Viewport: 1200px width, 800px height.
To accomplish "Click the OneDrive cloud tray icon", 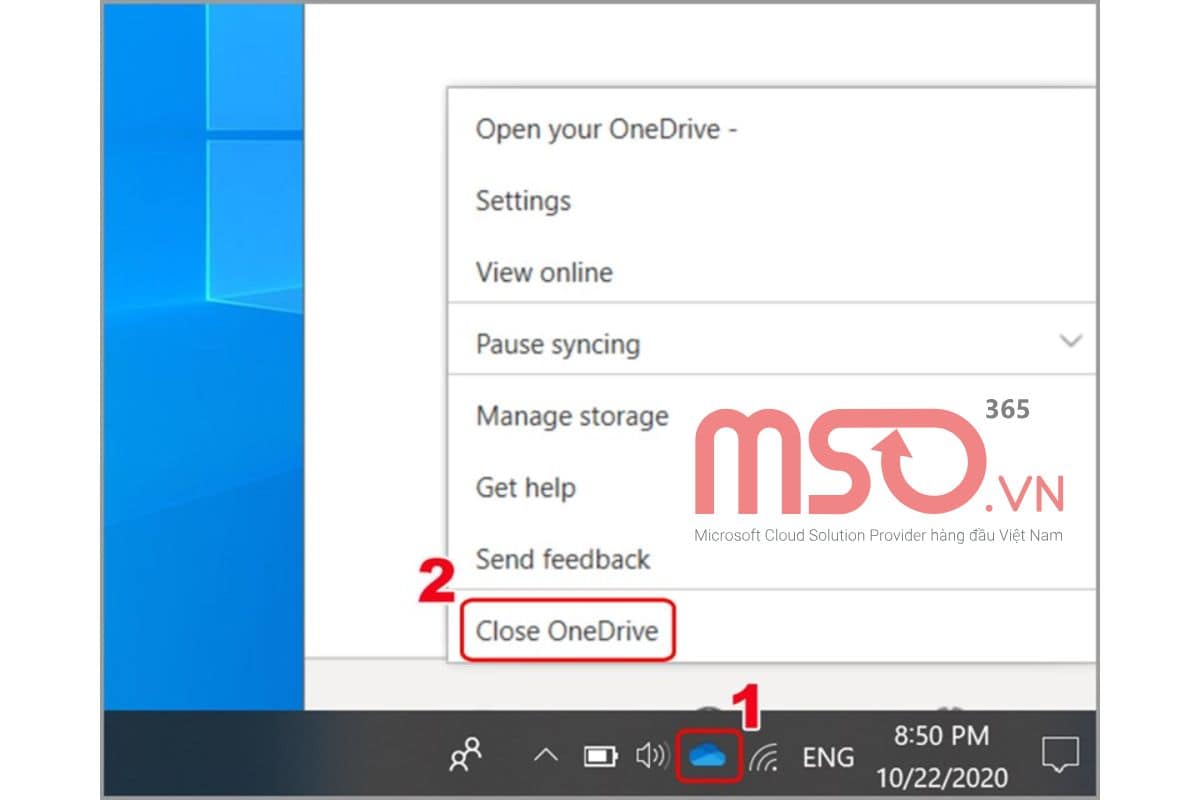I will click(708, 756).
